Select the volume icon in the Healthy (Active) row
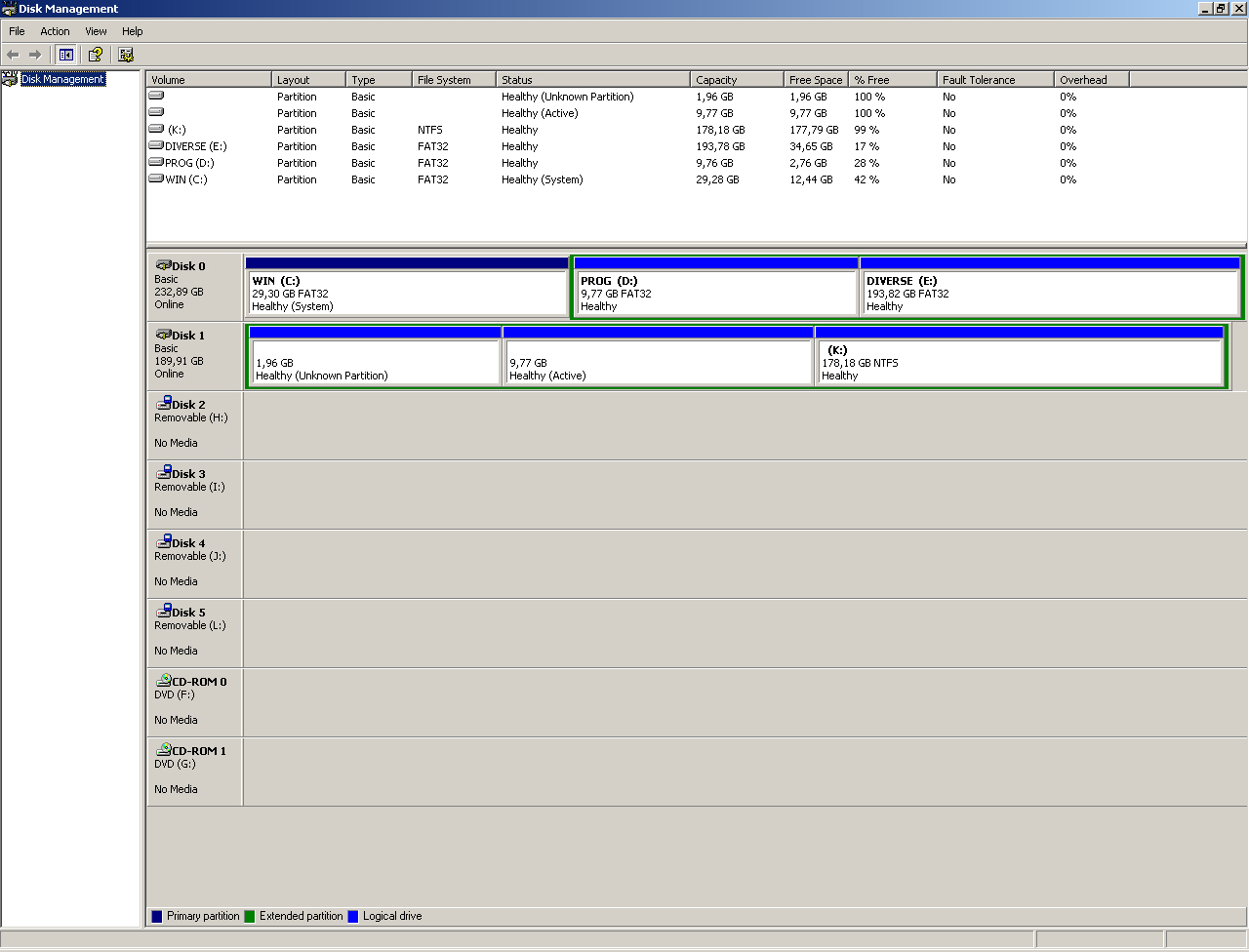Image resolution: width=1249 pixels, height=952 pixels. [156, 112]
